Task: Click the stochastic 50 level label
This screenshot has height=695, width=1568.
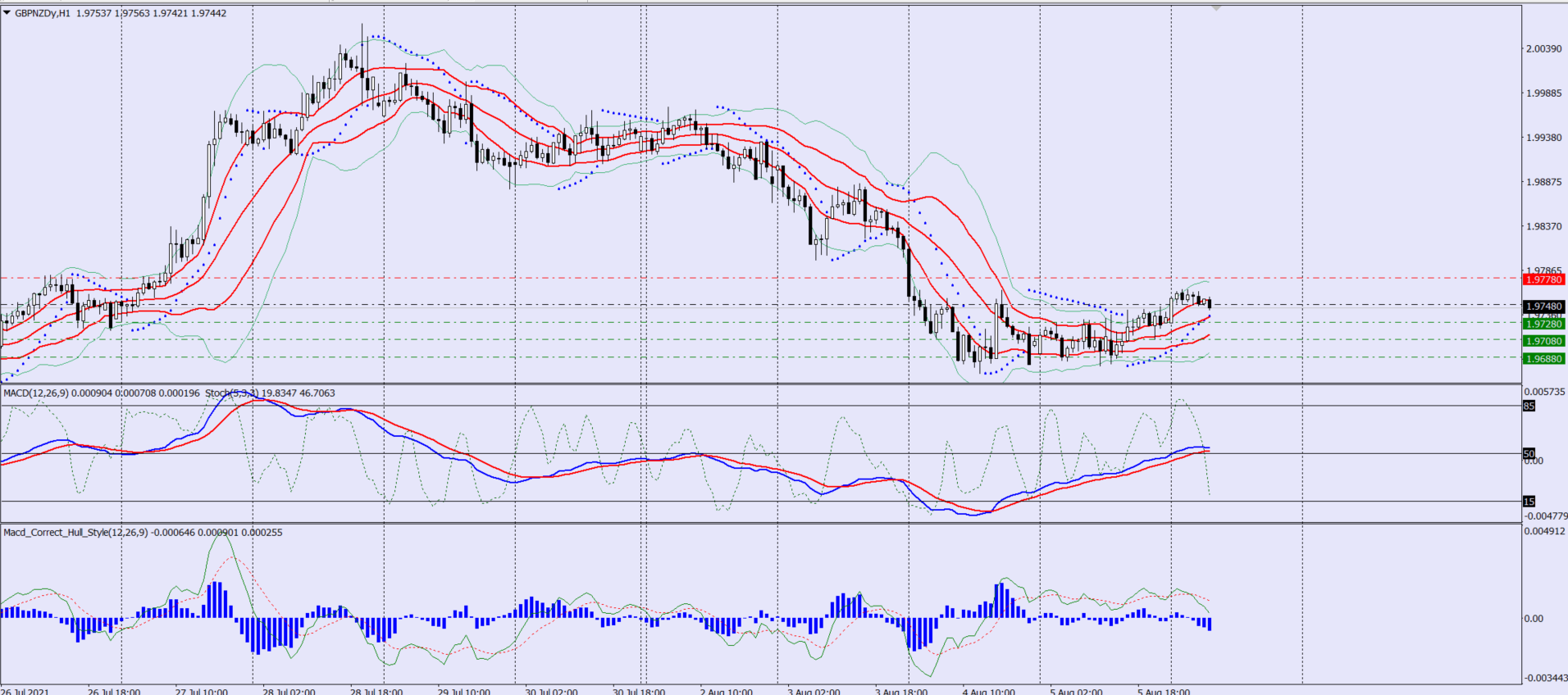Action: click(1529, 453)
